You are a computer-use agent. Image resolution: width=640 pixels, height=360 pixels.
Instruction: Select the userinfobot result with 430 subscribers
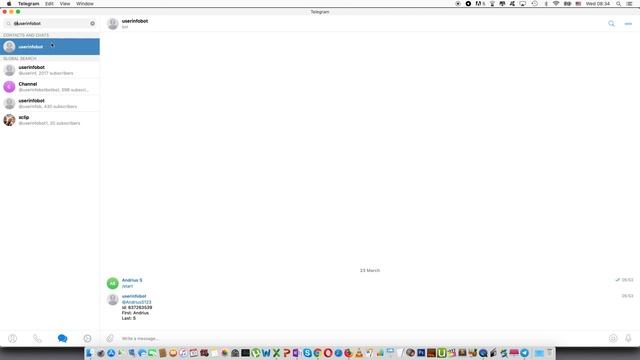pyautogui.click(x=50, y=103)
